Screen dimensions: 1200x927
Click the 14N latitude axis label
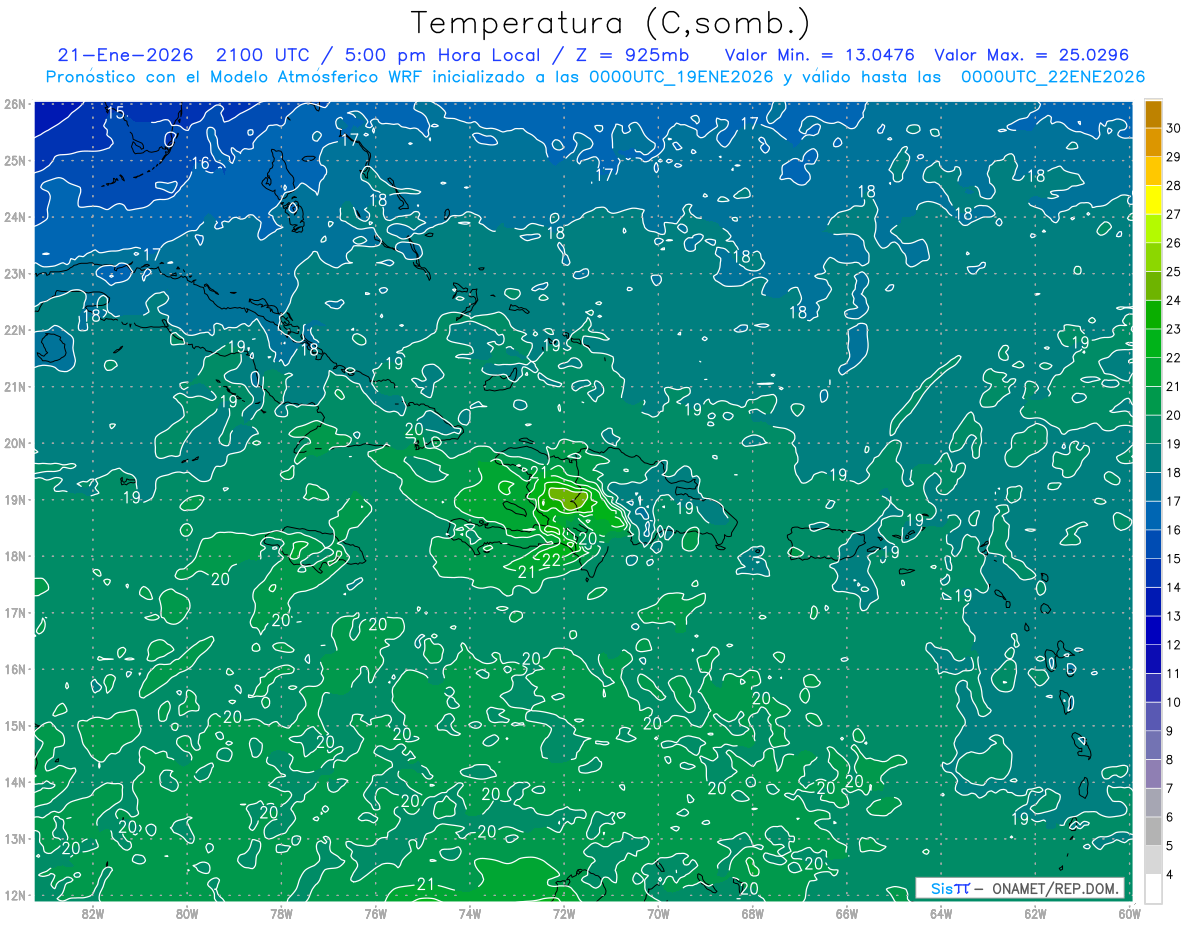(x=15, y=782)
